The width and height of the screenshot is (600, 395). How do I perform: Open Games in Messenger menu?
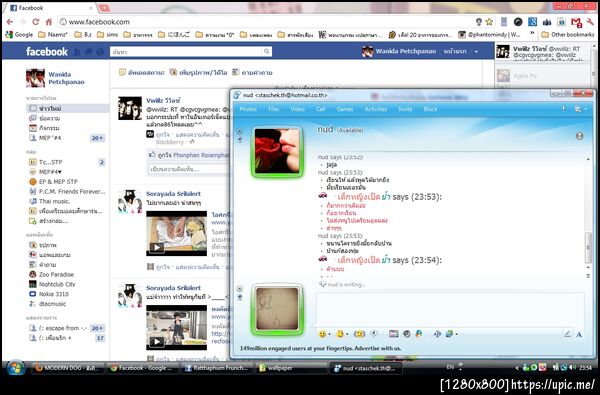(345, 109)
